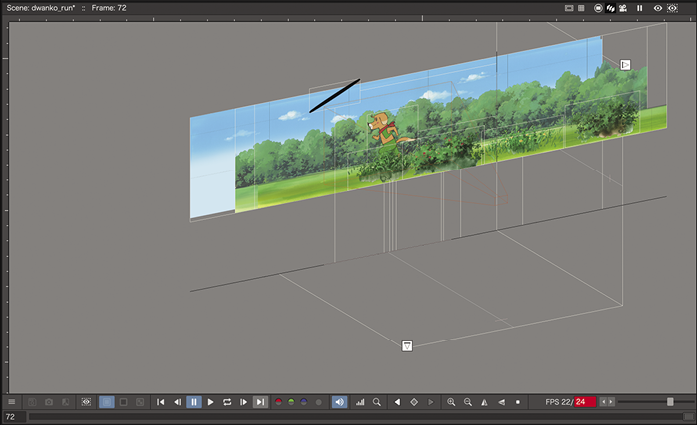This screenshot has width=697, height=425.
Task: Toggle the alpha (matte) channel
Action: point(318,402)
